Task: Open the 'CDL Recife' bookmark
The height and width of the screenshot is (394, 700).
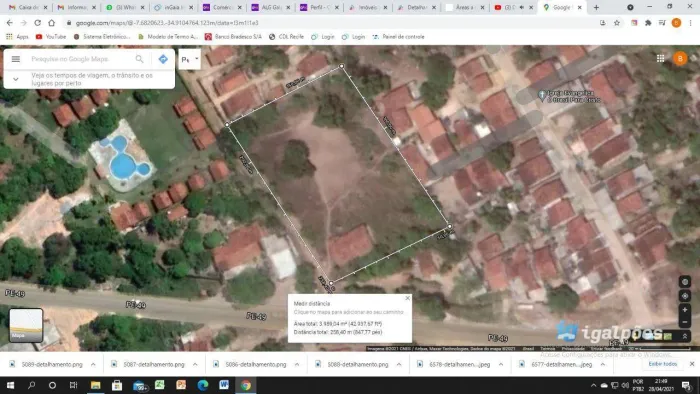Action: 287,37
